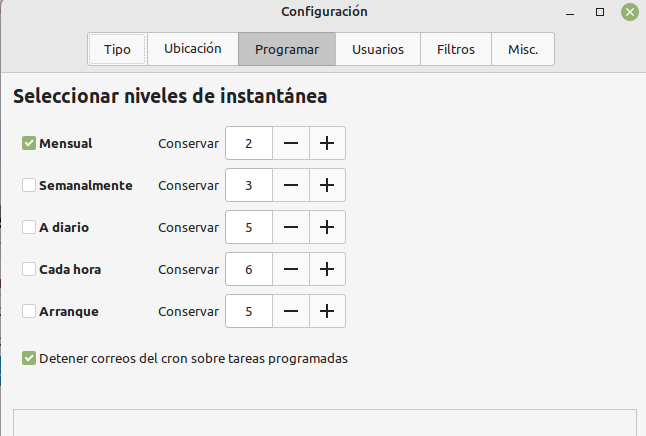This screenshot has height=436, width=646.
Task: Increase Cada hora Conservar value
Action: [x=327, y=270]
